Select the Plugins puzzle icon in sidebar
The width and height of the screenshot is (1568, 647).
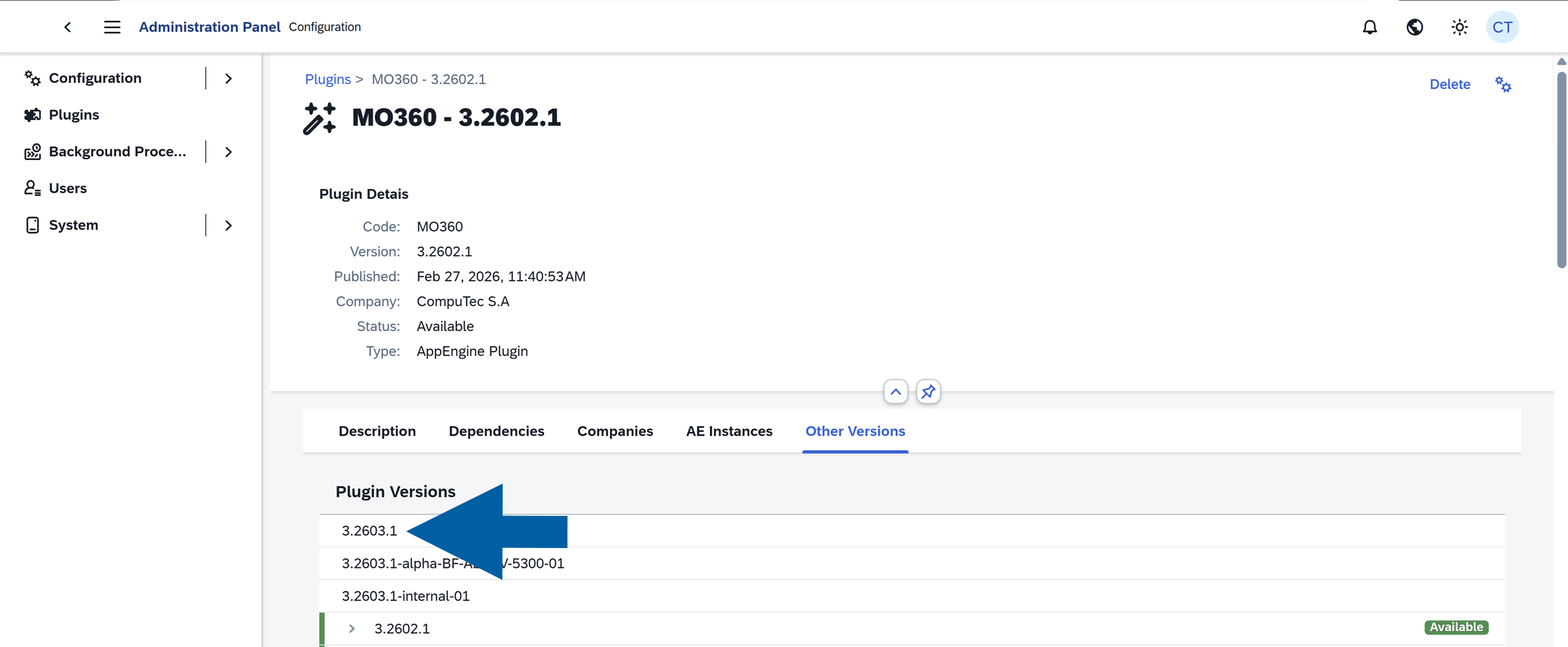(x=33, y=114)
